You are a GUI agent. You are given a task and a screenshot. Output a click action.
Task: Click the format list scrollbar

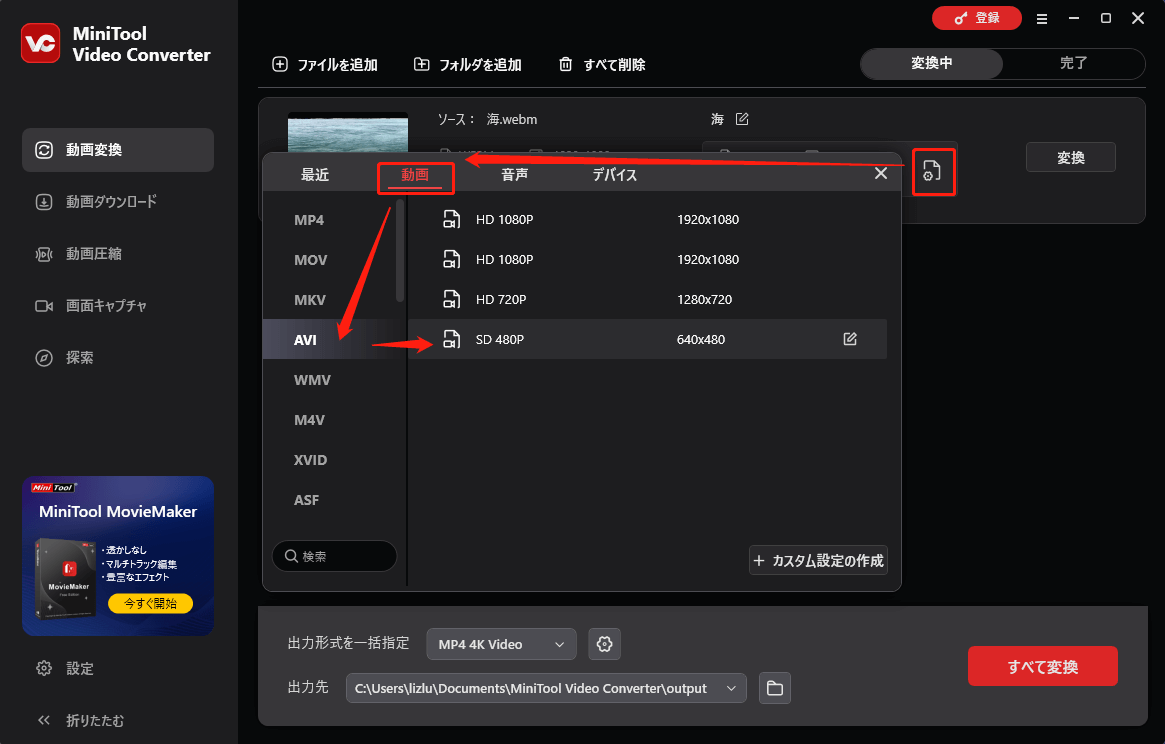point(400,250)
